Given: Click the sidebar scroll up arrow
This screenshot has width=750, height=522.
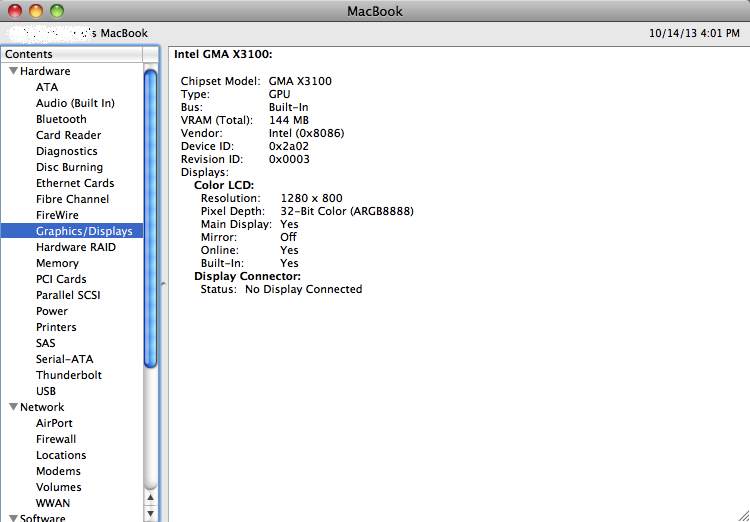Looking at the screenshot, I should pyautogui.click(x=151, y=498).
